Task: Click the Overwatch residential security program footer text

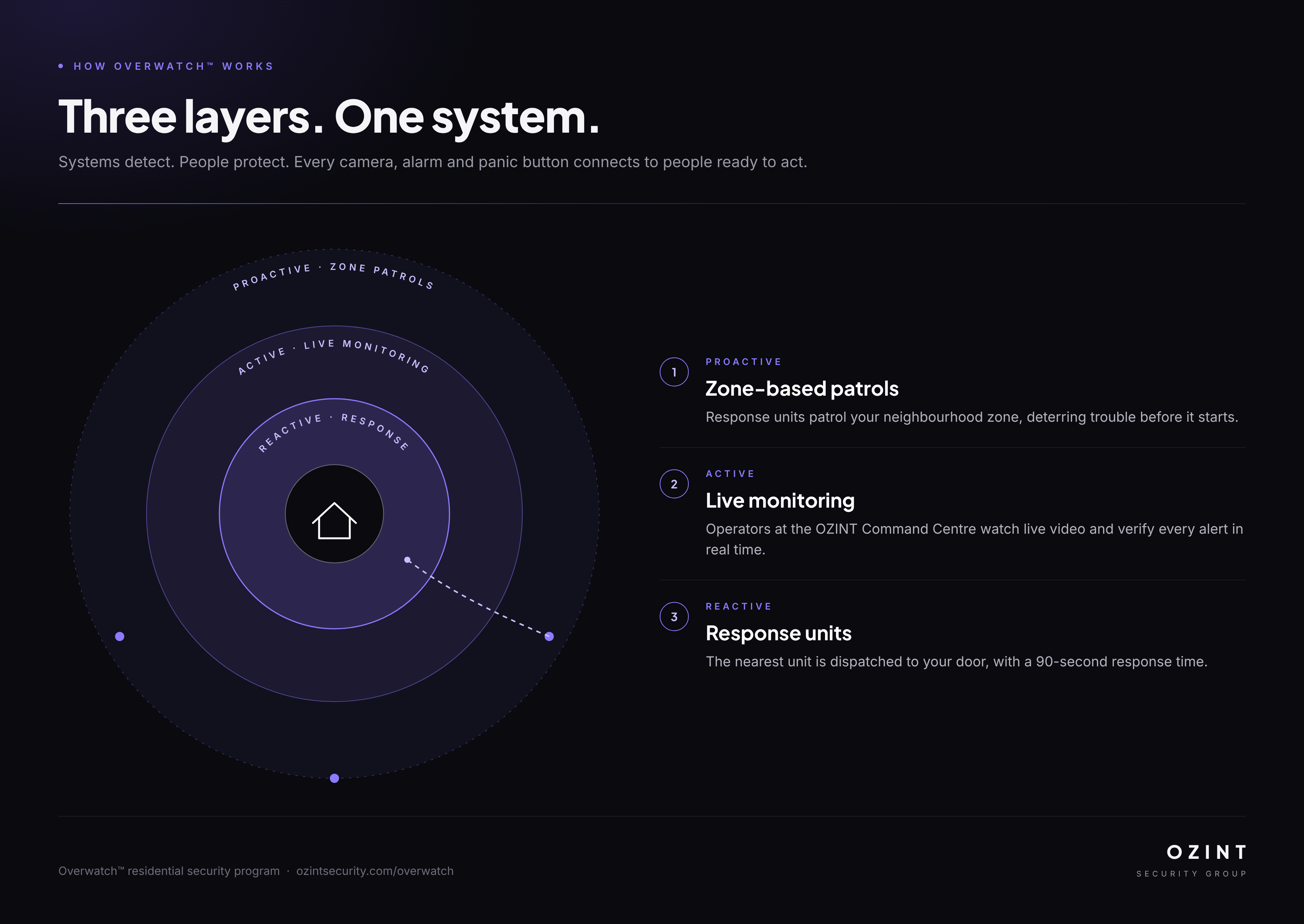Action: tap(169, 871)
